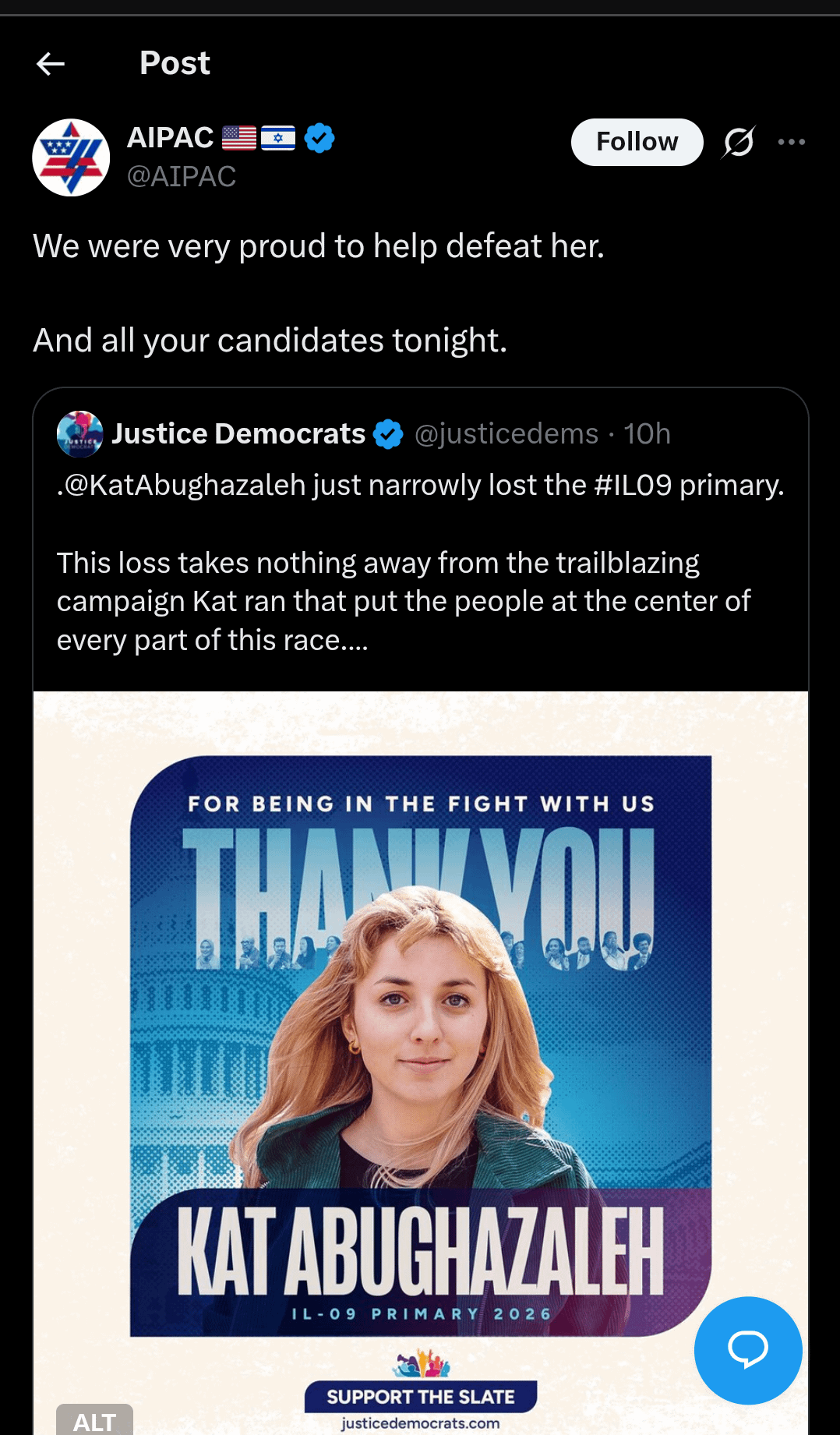Open the Justice Democrats display name

[x=238, y=433]
